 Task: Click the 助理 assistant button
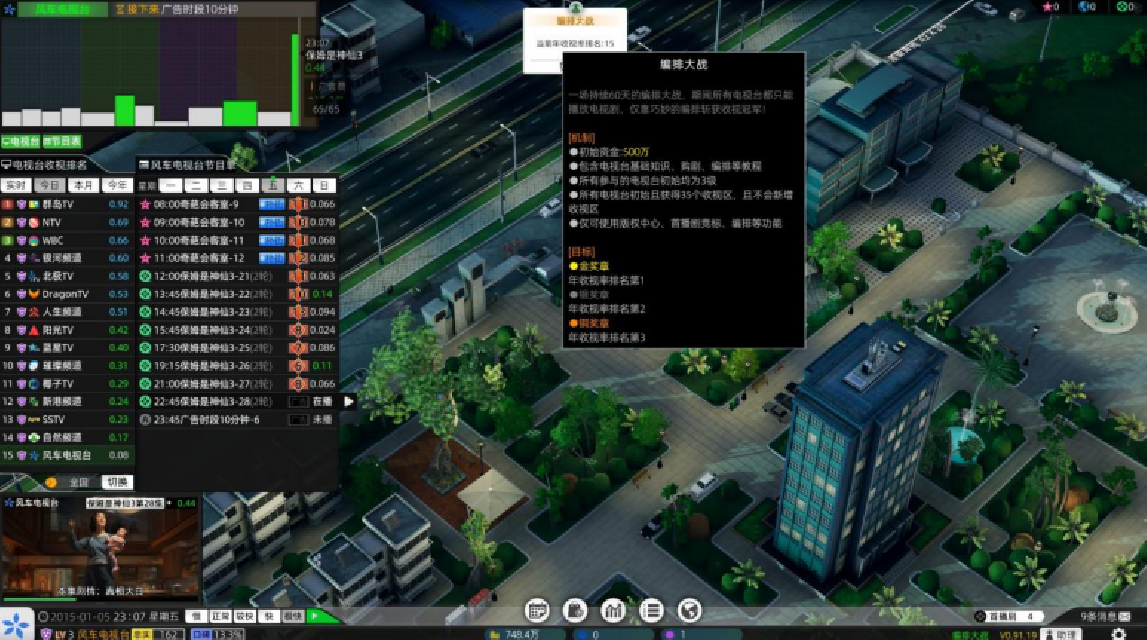point(1060,634)
